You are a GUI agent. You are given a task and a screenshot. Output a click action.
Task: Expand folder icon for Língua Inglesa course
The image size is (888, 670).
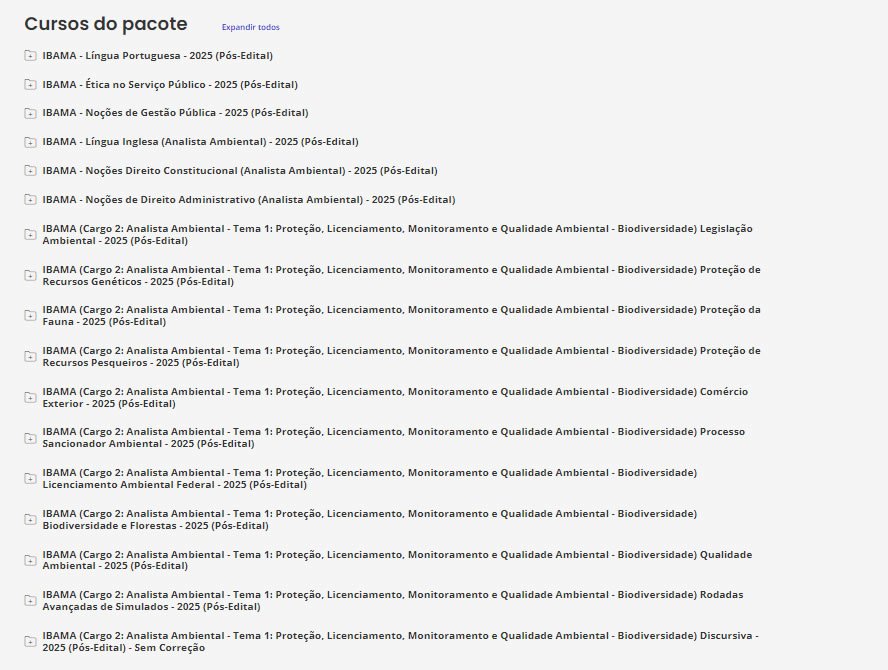[30, 142]
